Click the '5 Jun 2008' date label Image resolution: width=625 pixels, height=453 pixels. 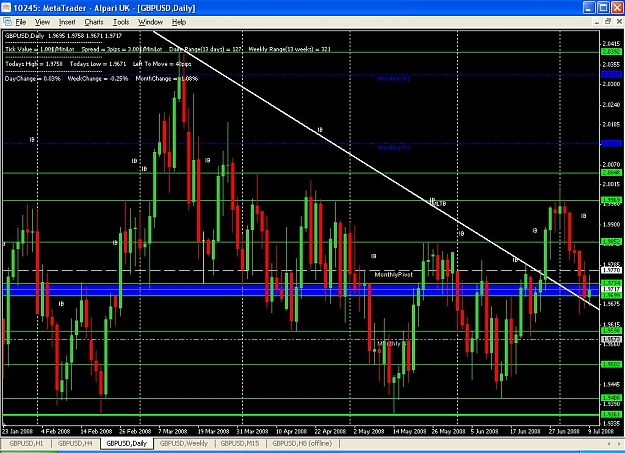pyautogui.click(x=485, y=431)
